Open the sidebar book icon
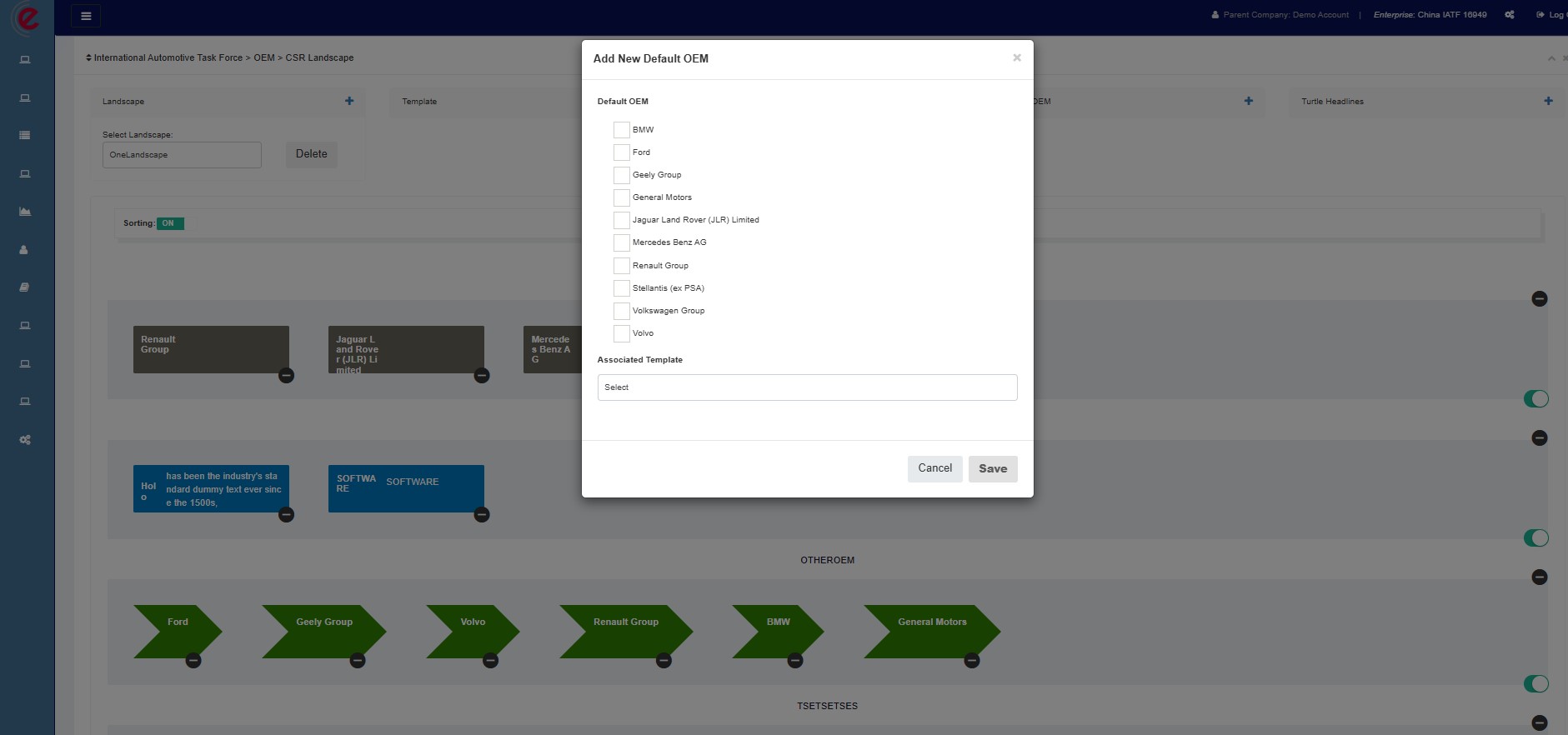This screenshot has height=735, width=1568. click(x=25, y=287)
